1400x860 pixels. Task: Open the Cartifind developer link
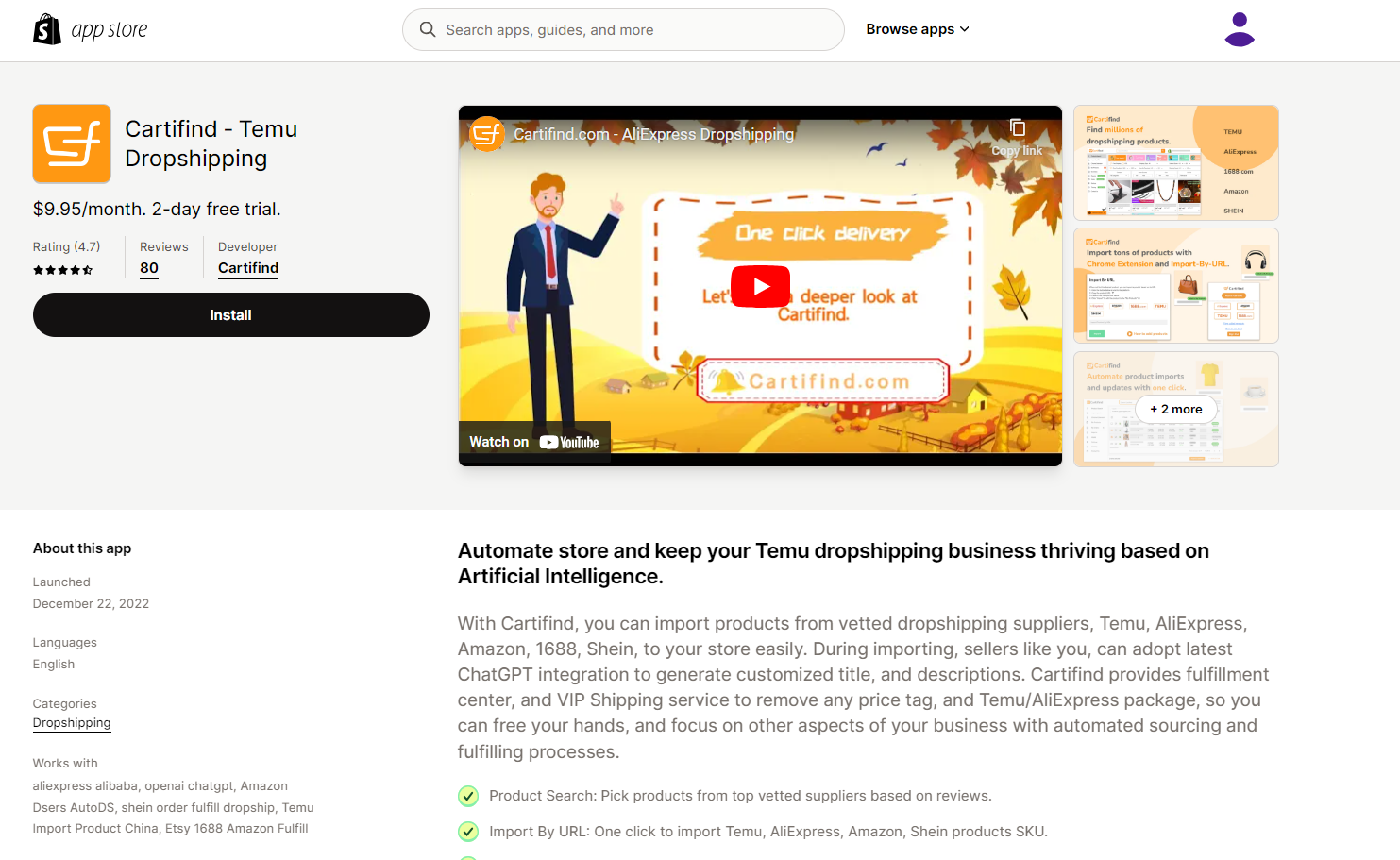point(248,268)
